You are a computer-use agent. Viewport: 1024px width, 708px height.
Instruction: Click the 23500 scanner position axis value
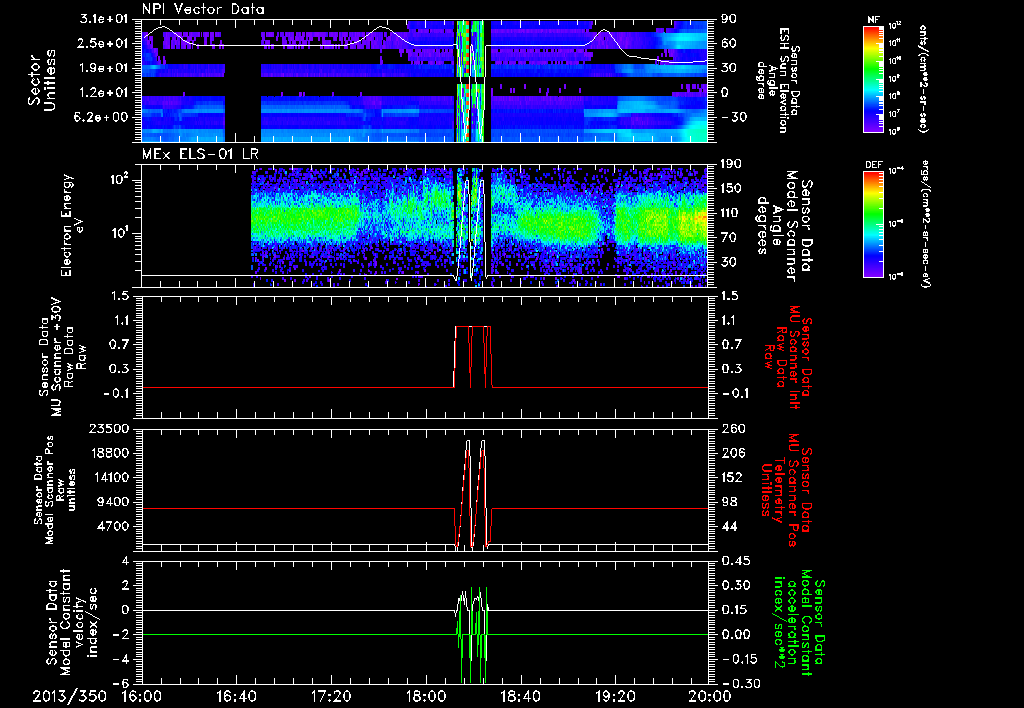pyautogui.click(x=110, y=429)
